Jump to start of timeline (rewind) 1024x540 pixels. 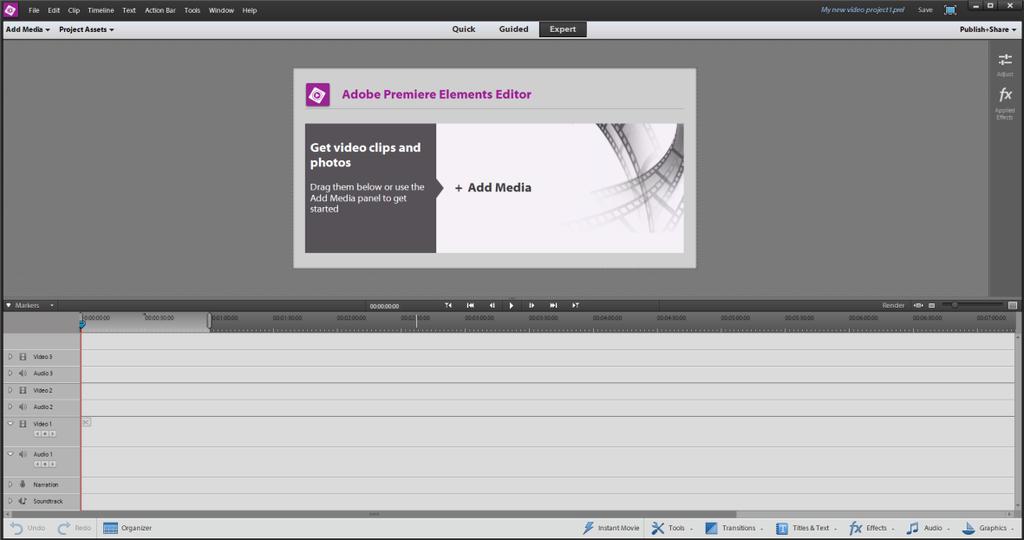pos(470,305)
